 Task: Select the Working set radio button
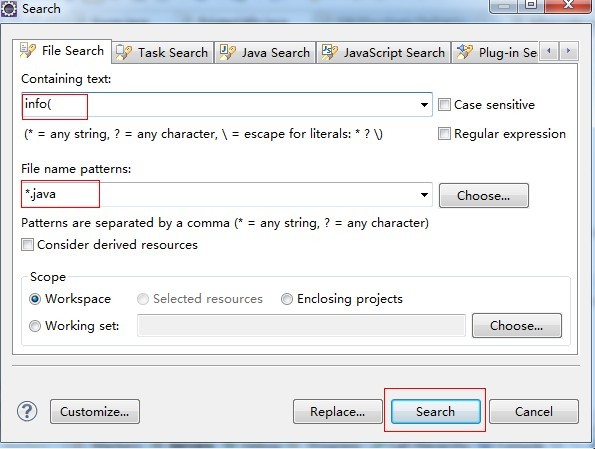(35, 326)
